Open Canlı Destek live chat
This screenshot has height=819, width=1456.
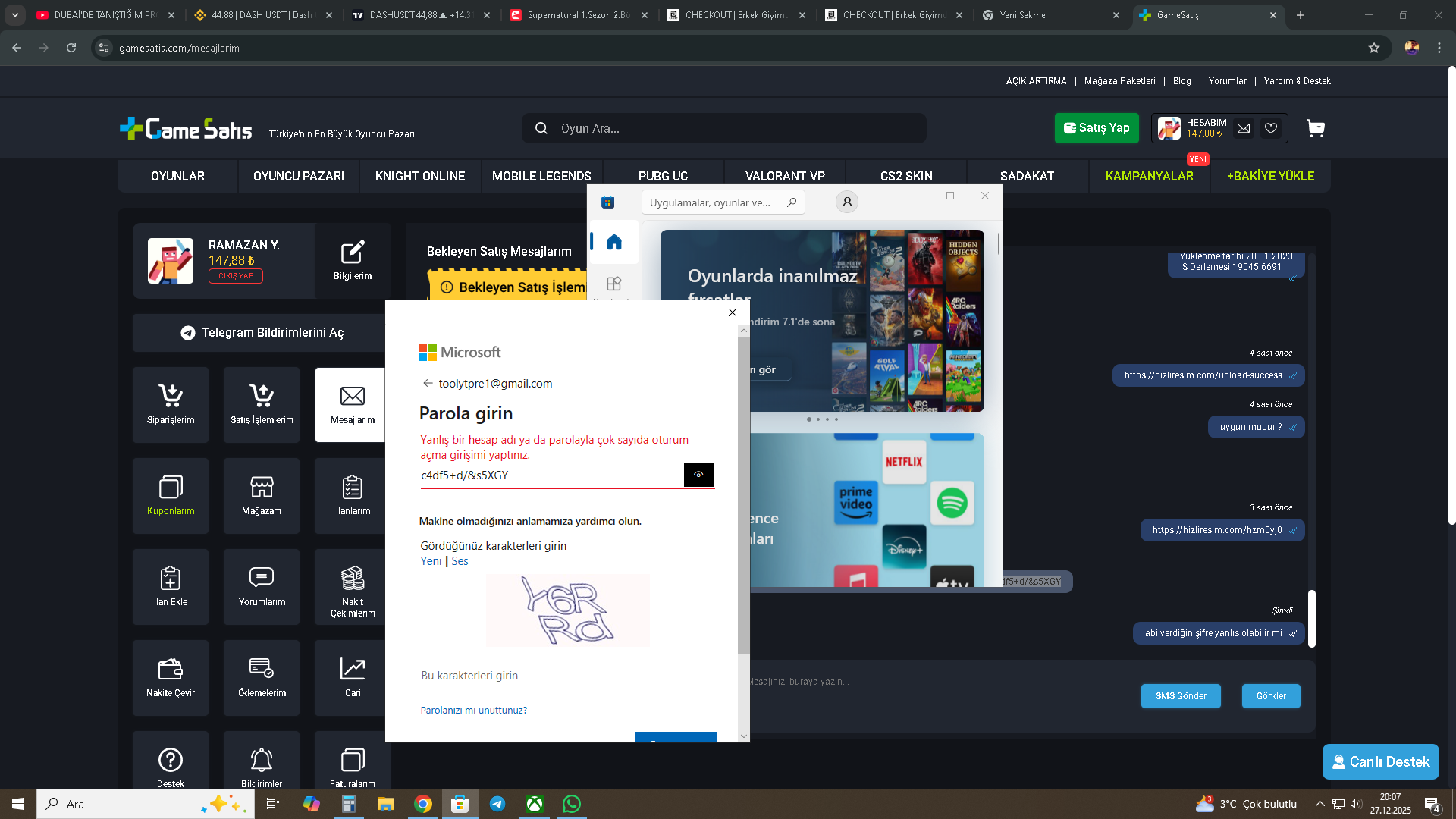pos(1381,761)
